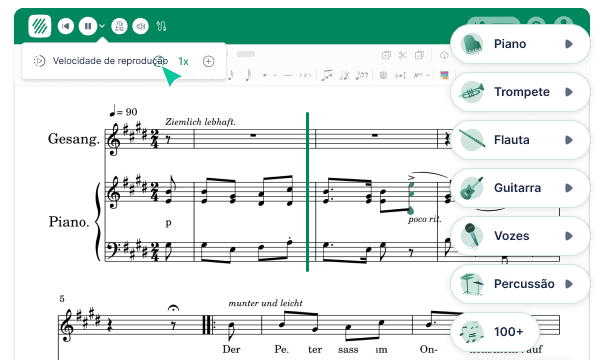600x360 pixels.
Task: Click the lyric syllable sass
Action: [x=348, y=350]
